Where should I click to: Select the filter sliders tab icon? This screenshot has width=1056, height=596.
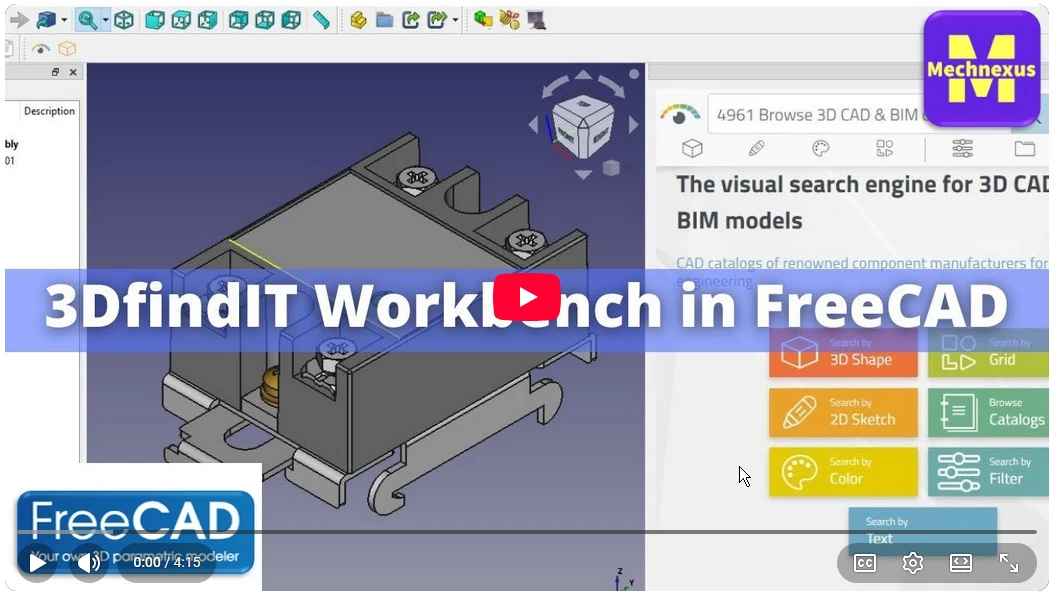tap(962, 148)
